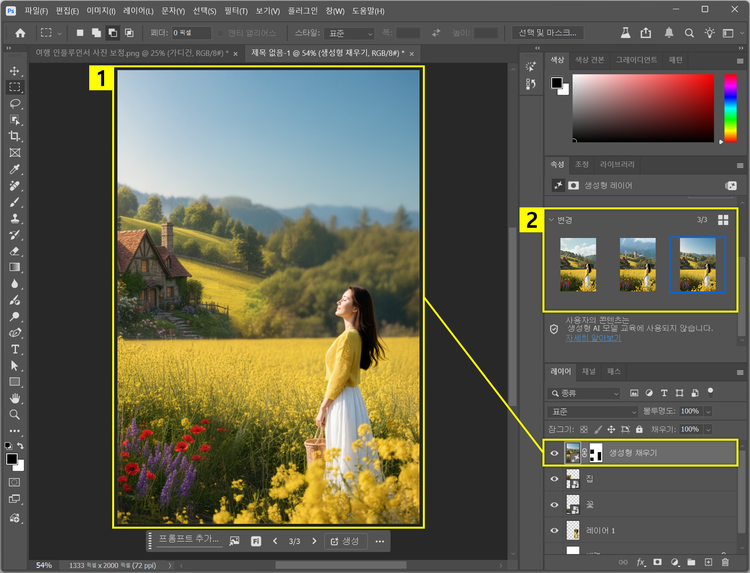Select the Move tool

(15, 72)
